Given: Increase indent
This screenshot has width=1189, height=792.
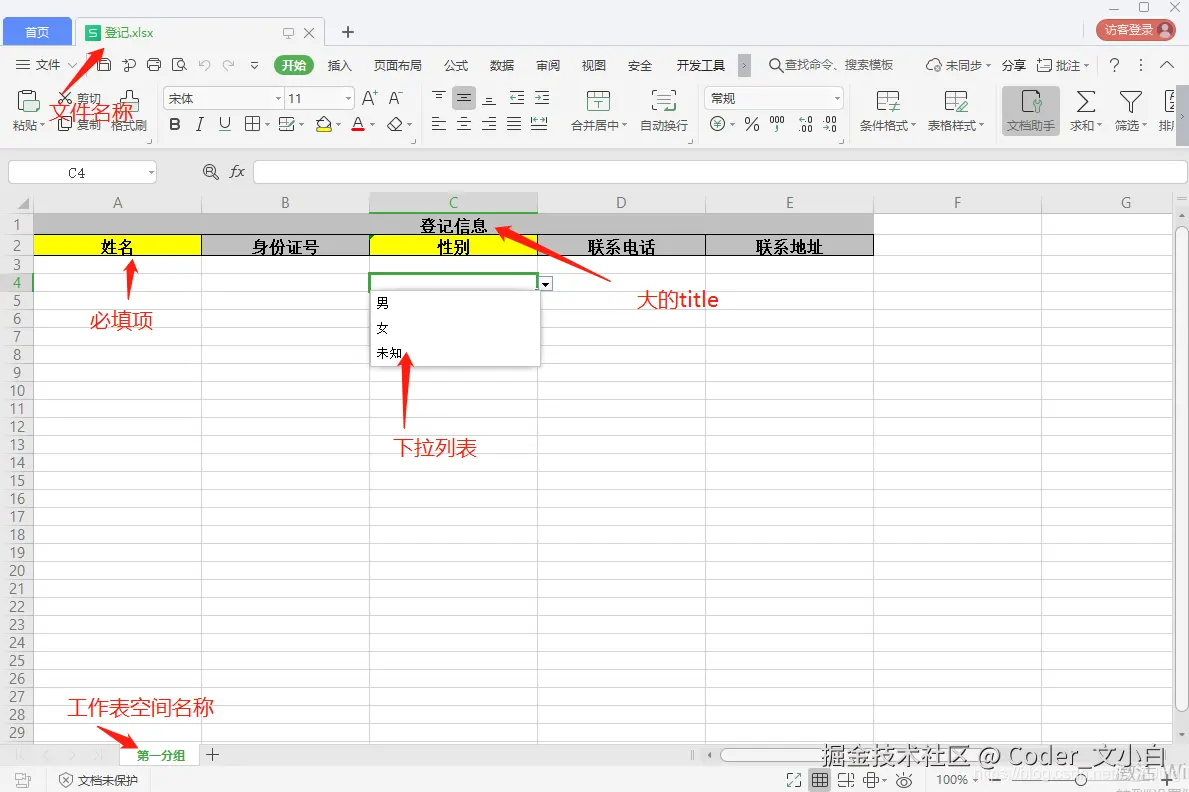Looking at the screenshot, I should 542,98.
